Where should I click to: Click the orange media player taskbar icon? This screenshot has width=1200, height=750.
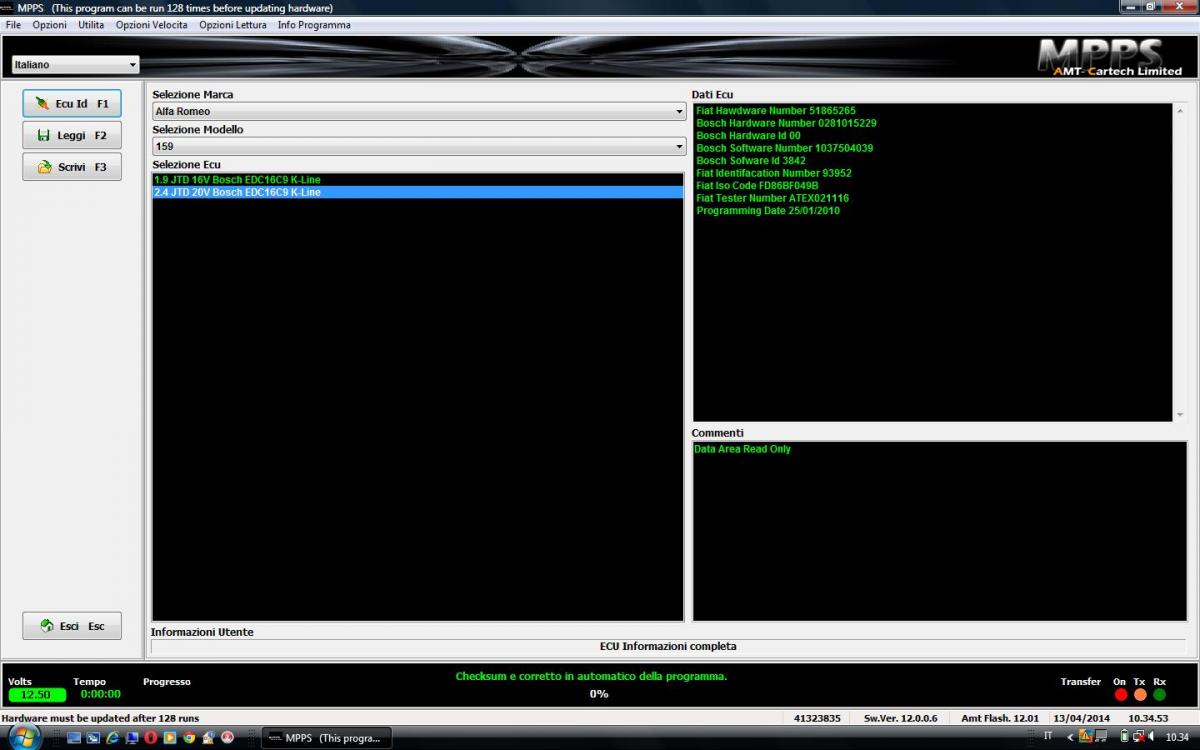pos(170,738)
